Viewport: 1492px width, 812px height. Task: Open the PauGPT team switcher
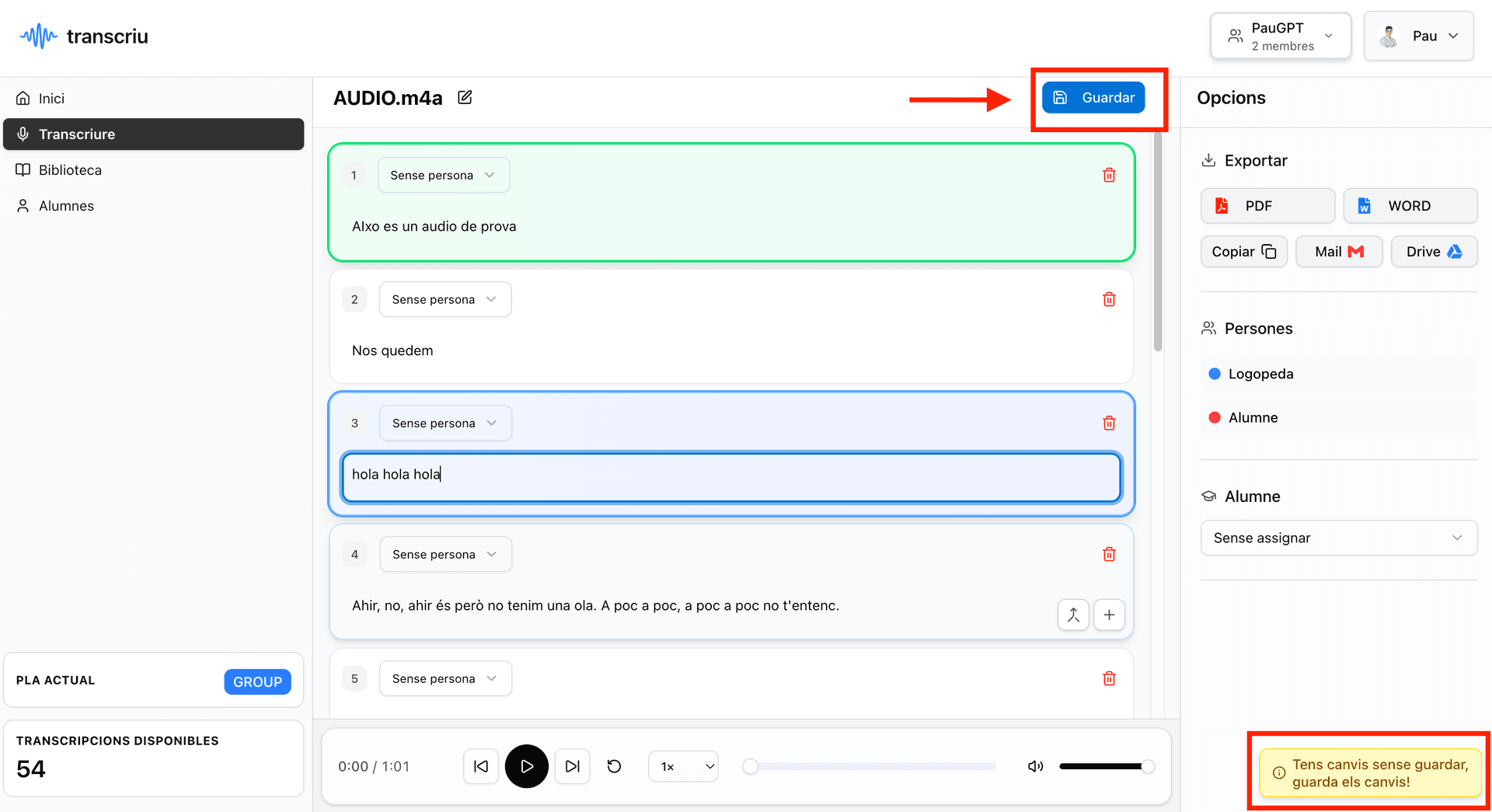coord(1280,37)
